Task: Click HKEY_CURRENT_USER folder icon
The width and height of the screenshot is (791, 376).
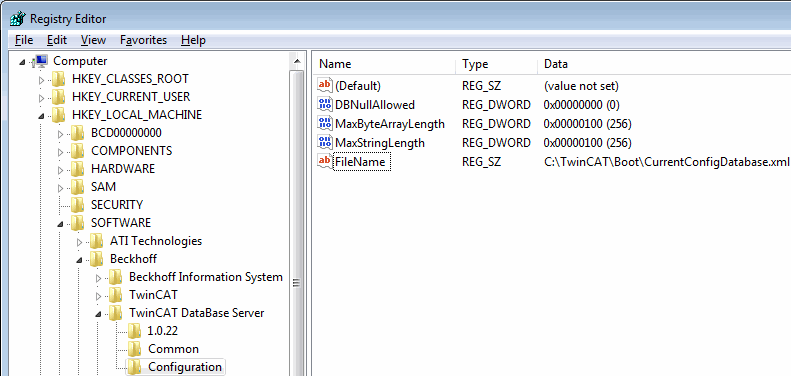Action: pyautogui.click(x=59, y=97)
